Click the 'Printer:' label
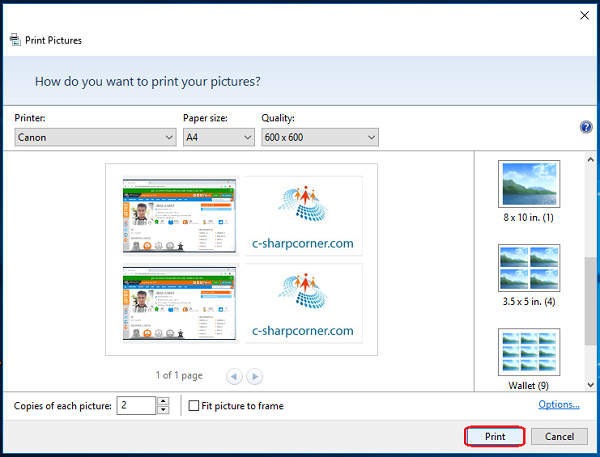 (x=30, y=118)
